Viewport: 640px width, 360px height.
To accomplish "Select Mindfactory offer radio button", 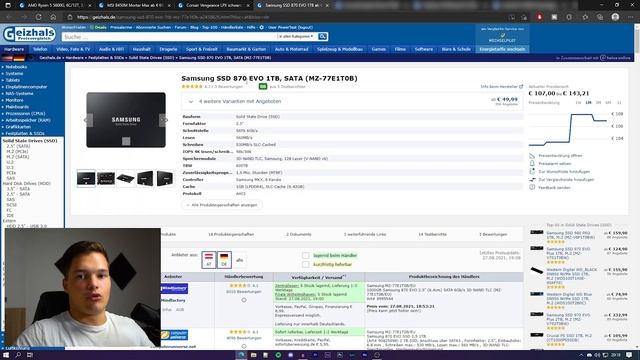I will coord(244,300).
